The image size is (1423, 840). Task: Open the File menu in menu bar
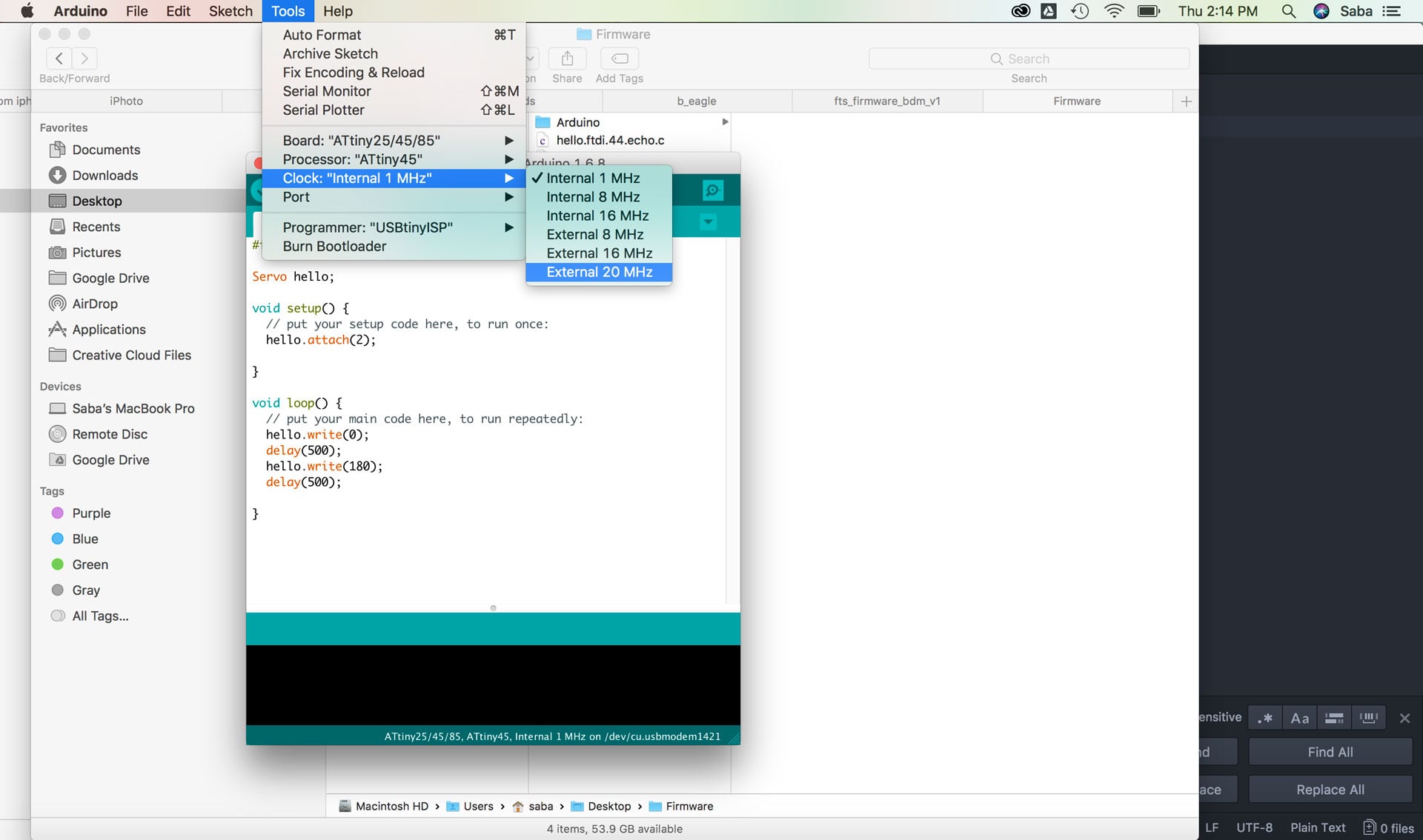point(136,11)
